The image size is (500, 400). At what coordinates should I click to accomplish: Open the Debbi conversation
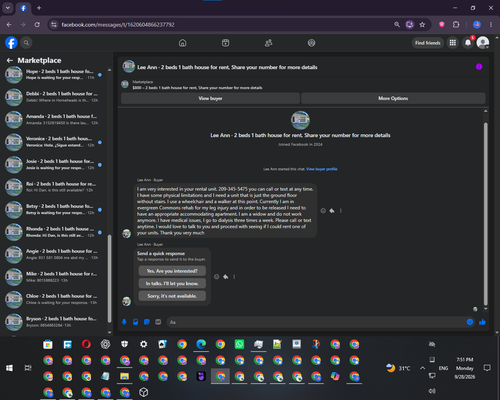(54, 97)
